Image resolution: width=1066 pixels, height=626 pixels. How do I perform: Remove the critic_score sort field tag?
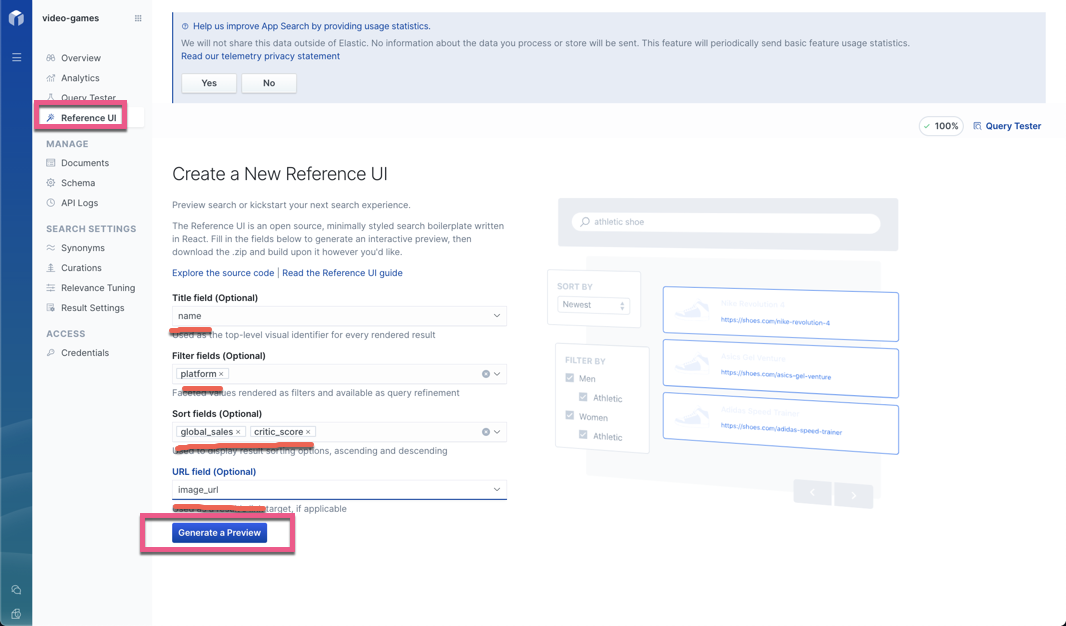point(307,431)
